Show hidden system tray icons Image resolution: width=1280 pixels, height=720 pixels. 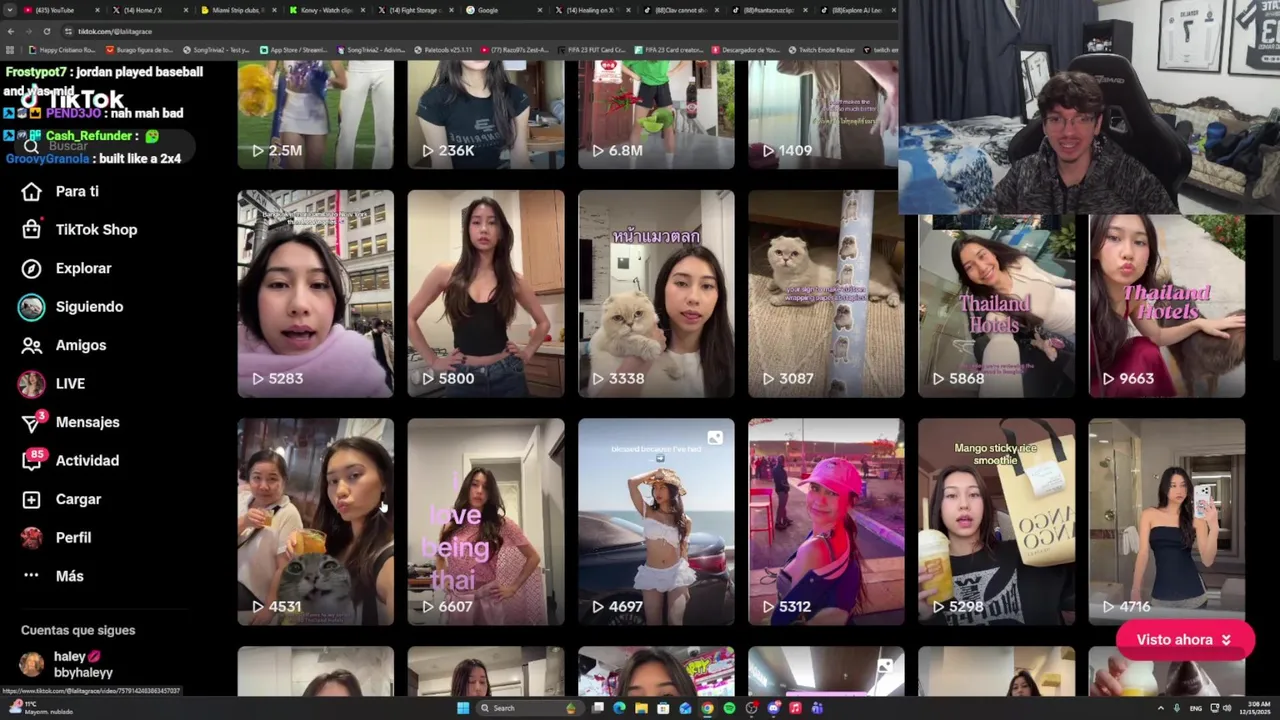point(1161,708)
